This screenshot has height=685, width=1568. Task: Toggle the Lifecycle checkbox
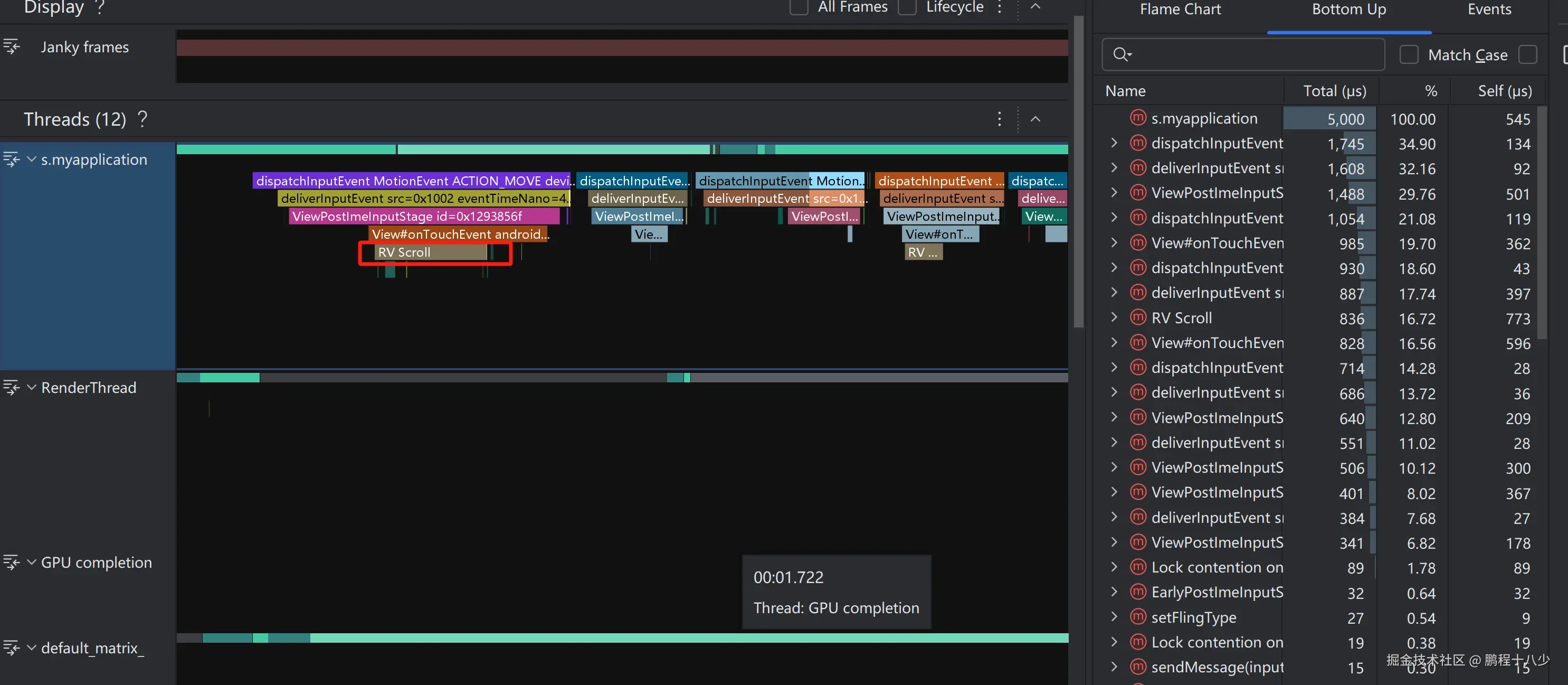pos(907,7)
